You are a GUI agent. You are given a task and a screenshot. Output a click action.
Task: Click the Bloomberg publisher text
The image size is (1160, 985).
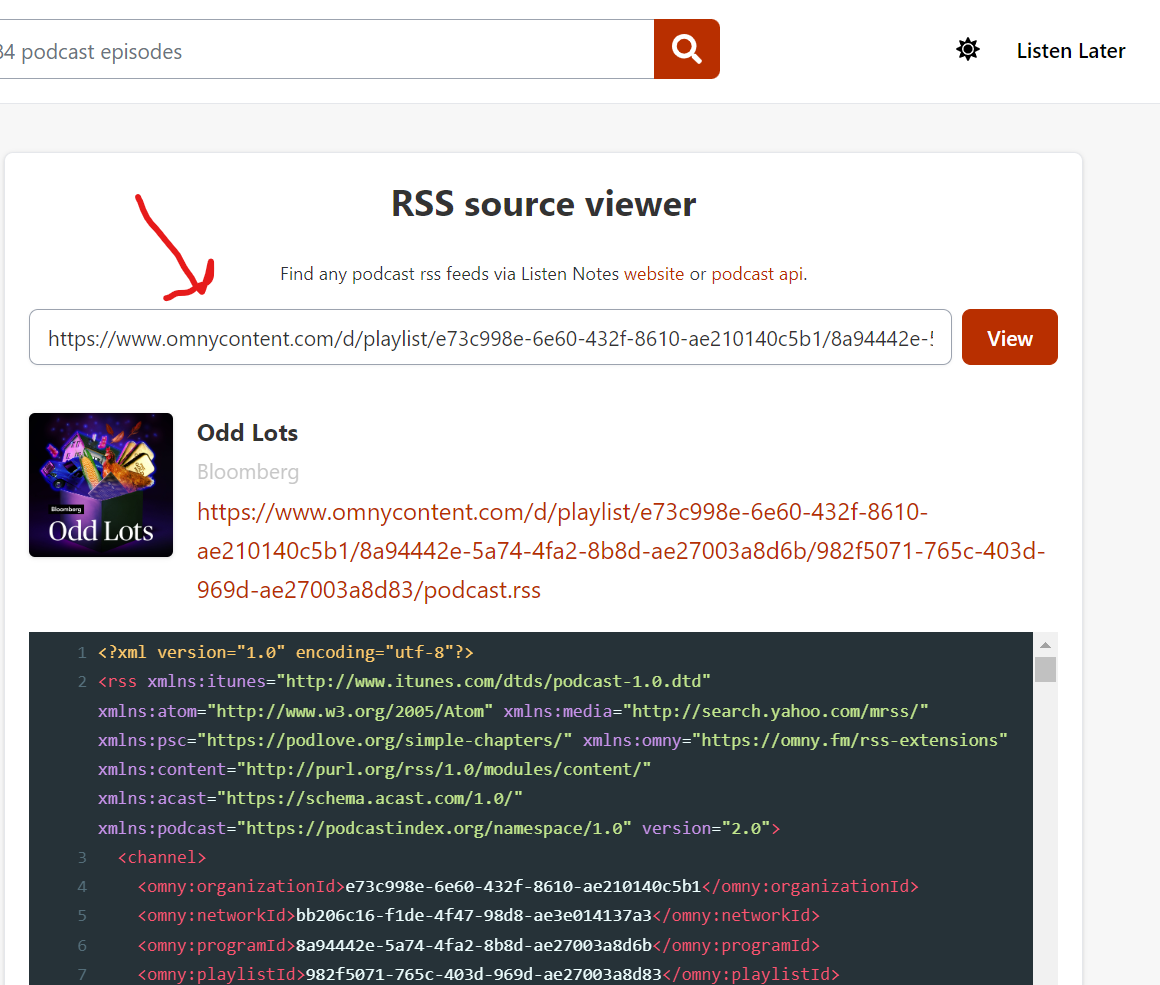(x=248, y=471)
